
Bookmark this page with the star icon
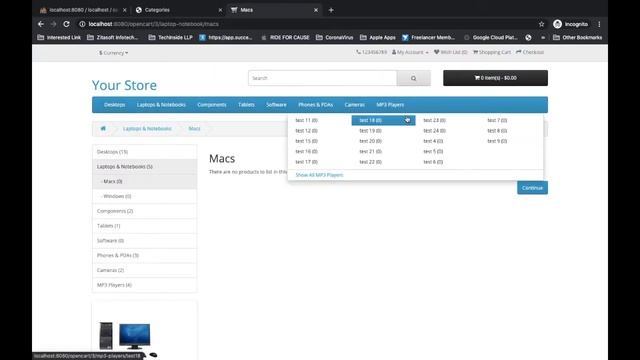pyautogui.click(x=541, y=24)
